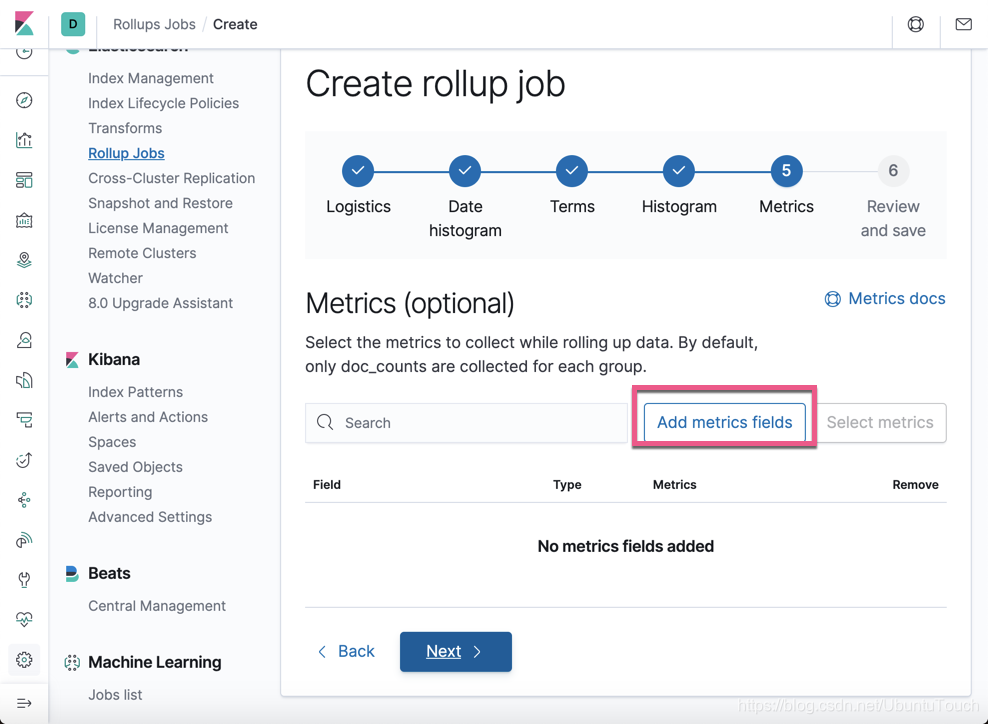988x724 pixels.
Task: Open the D space avatar
Action: click(x=73, y=24)
